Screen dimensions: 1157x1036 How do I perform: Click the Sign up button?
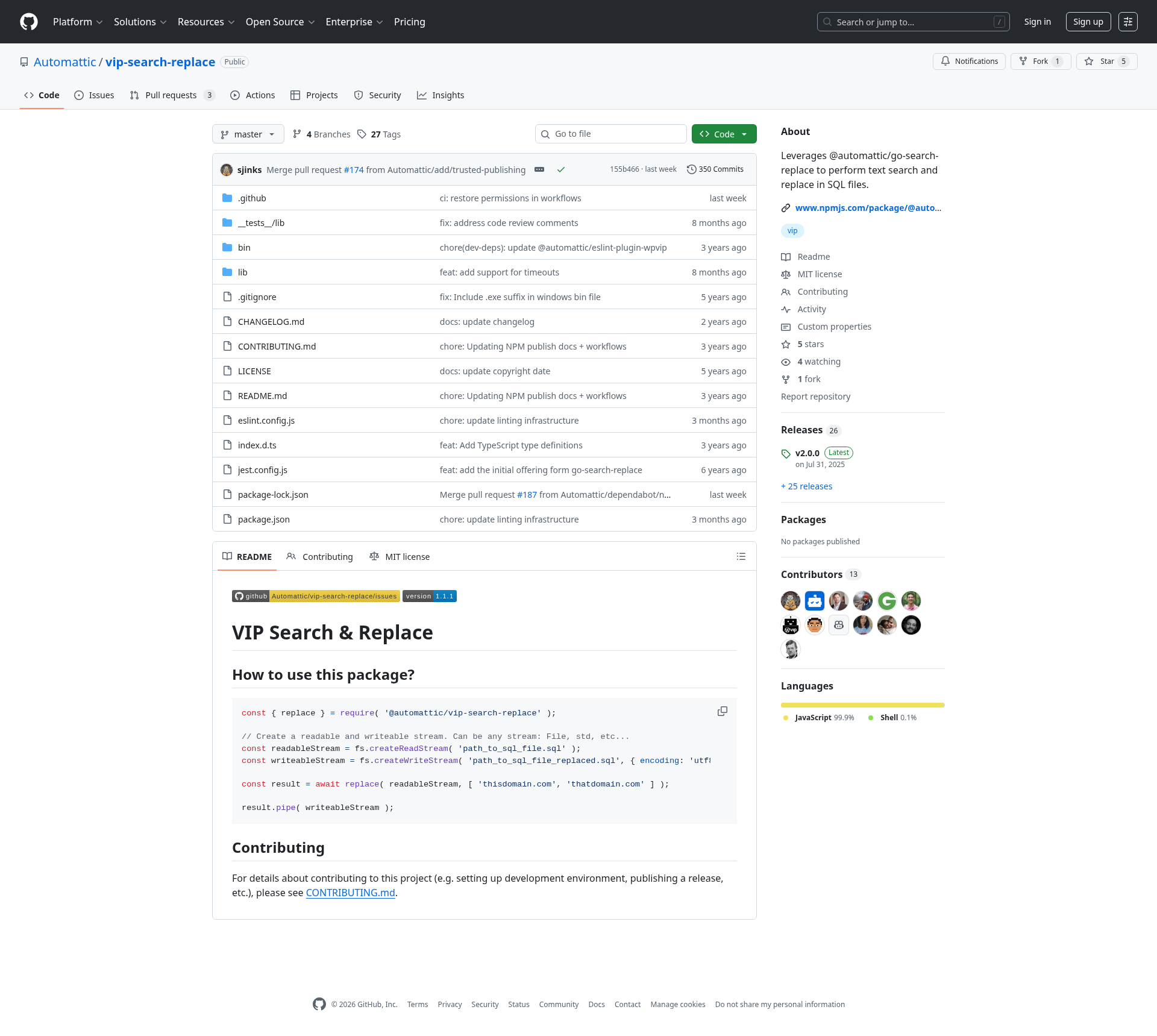1088,22
